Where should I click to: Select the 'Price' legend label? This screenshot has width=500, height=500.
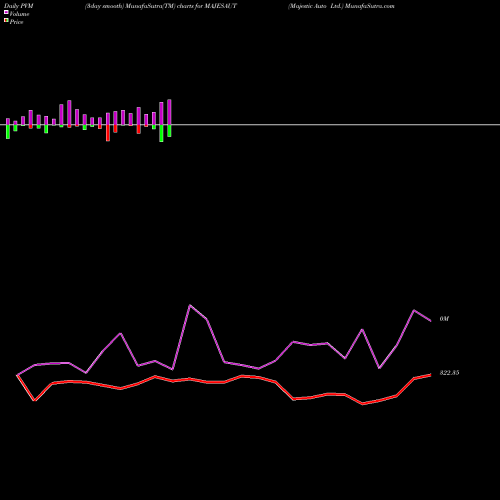tap(16, 22)
